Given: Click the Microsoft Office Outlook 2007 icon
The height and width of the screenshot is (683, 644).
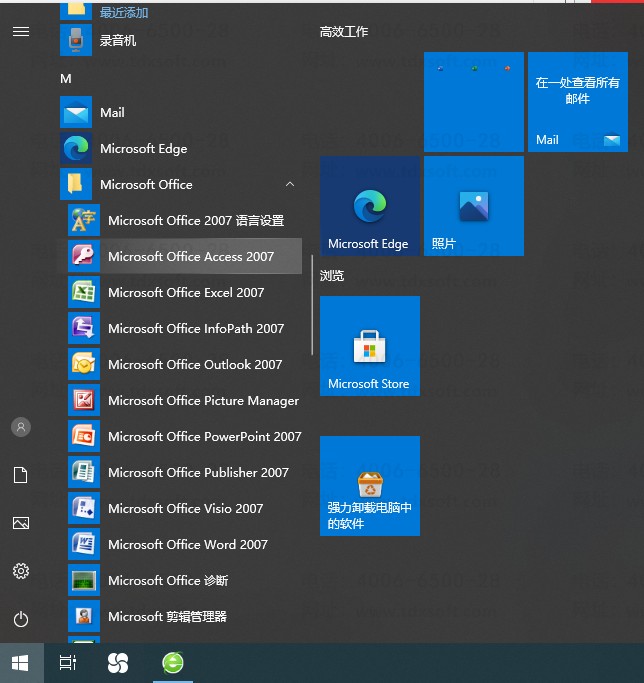Looking at the screenshot, I should [x=83, y=364].
